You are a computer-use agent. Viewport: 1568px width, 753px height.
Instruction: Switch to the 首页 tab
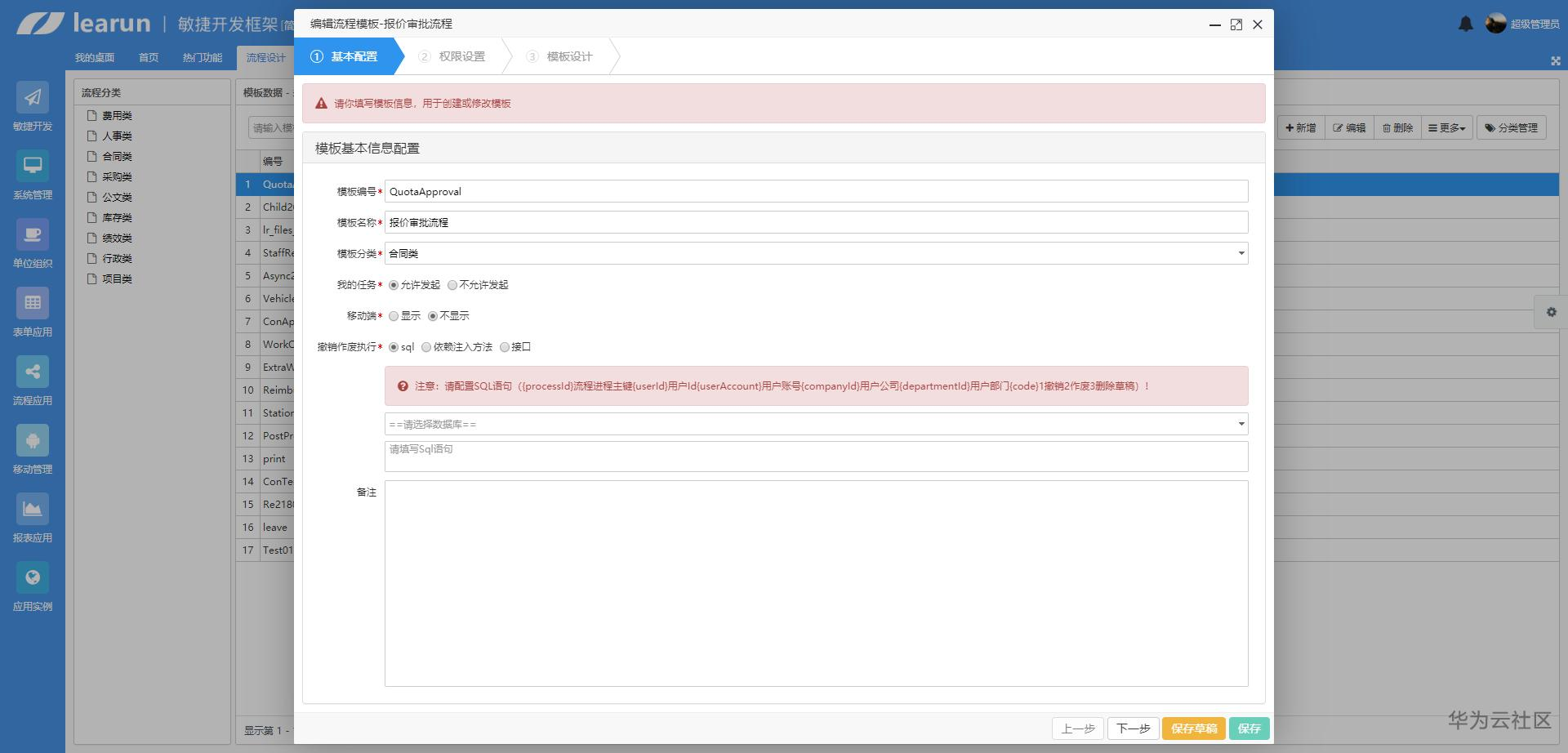pos(149,57)
